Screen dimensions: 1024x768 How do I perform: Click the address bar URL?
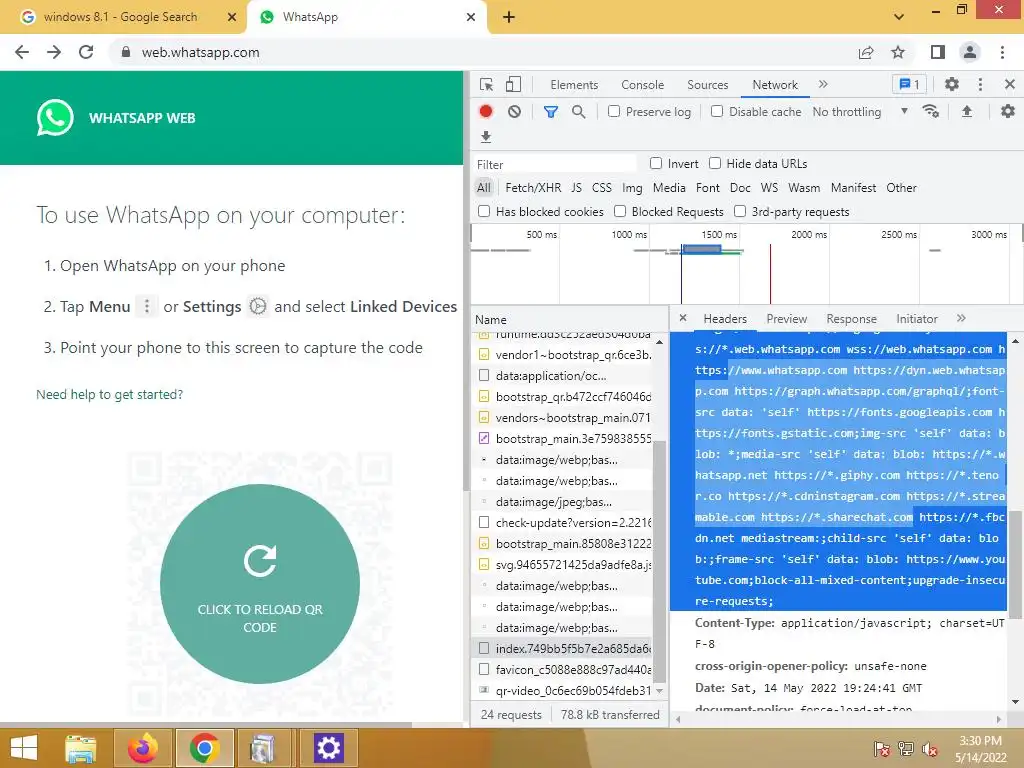click(x=200, y=52)
